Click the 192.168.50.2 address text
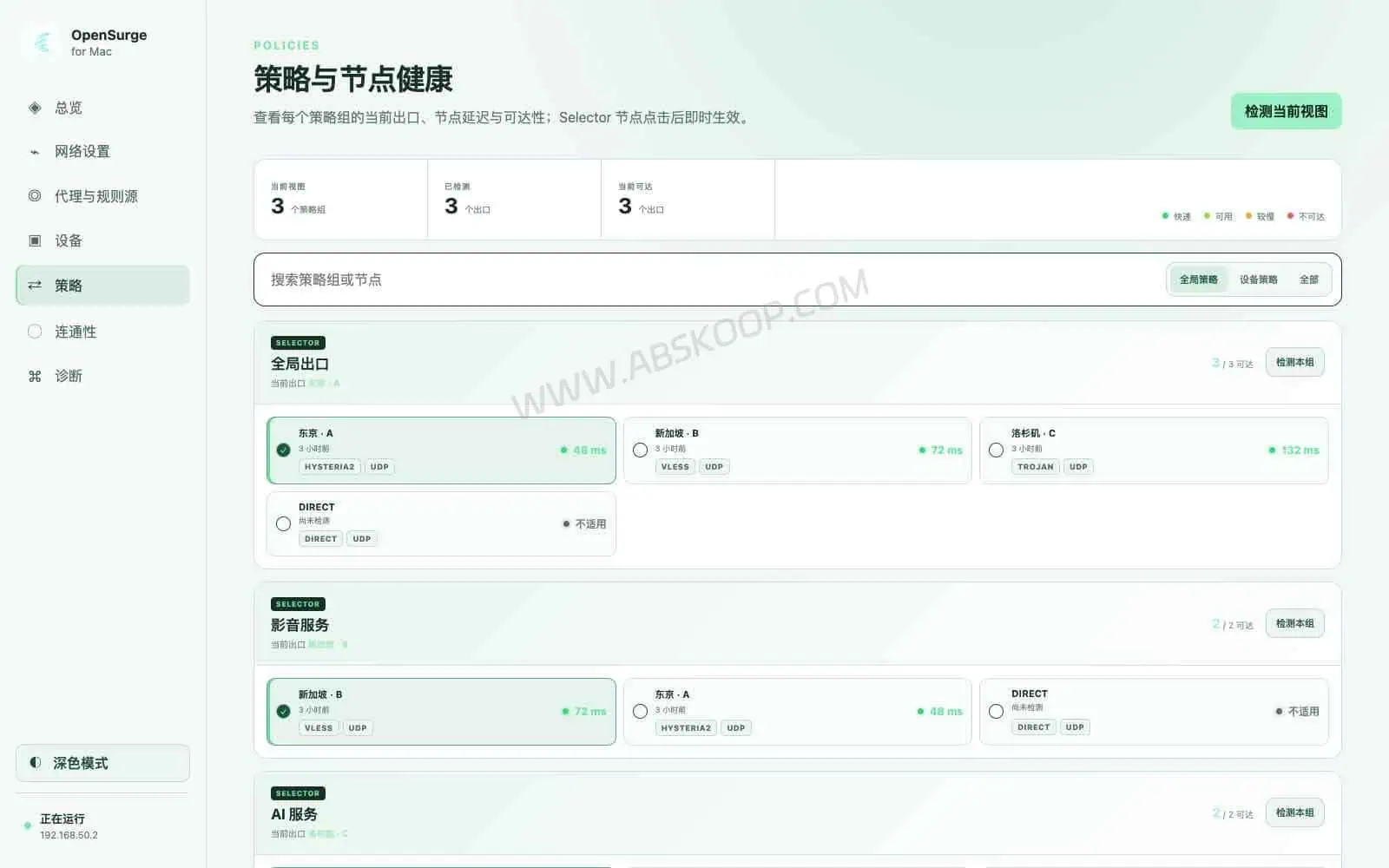This screenshot has height=868, width=1389. (x=69, y=835)
